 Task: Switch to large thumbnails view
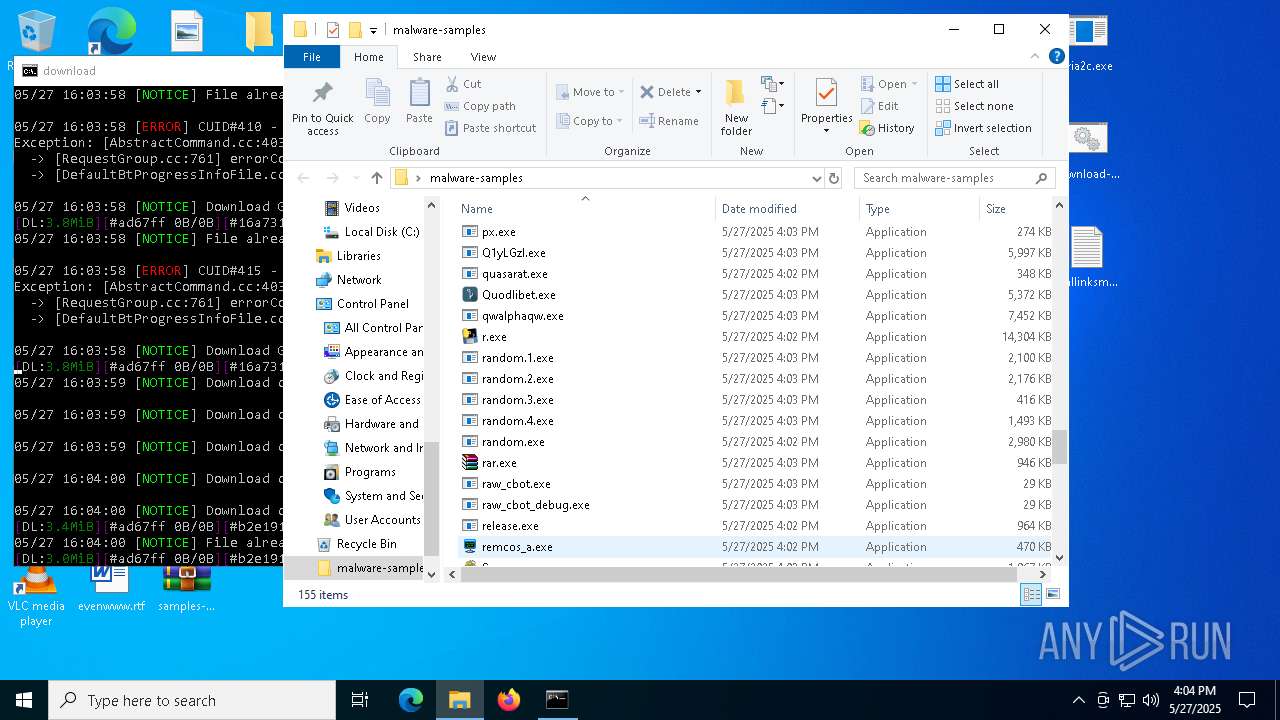pyautogui.click(x=1052, y=595)
